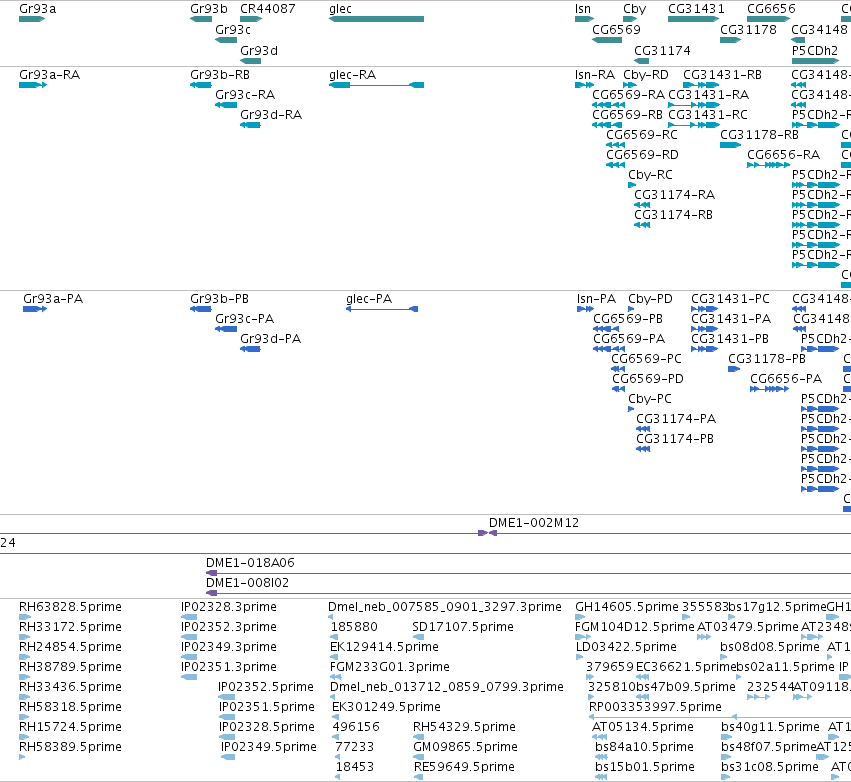Screen dimensions: 851x782
Task: Select the Gr93b-PB protein feature
Action: point(200,309)
